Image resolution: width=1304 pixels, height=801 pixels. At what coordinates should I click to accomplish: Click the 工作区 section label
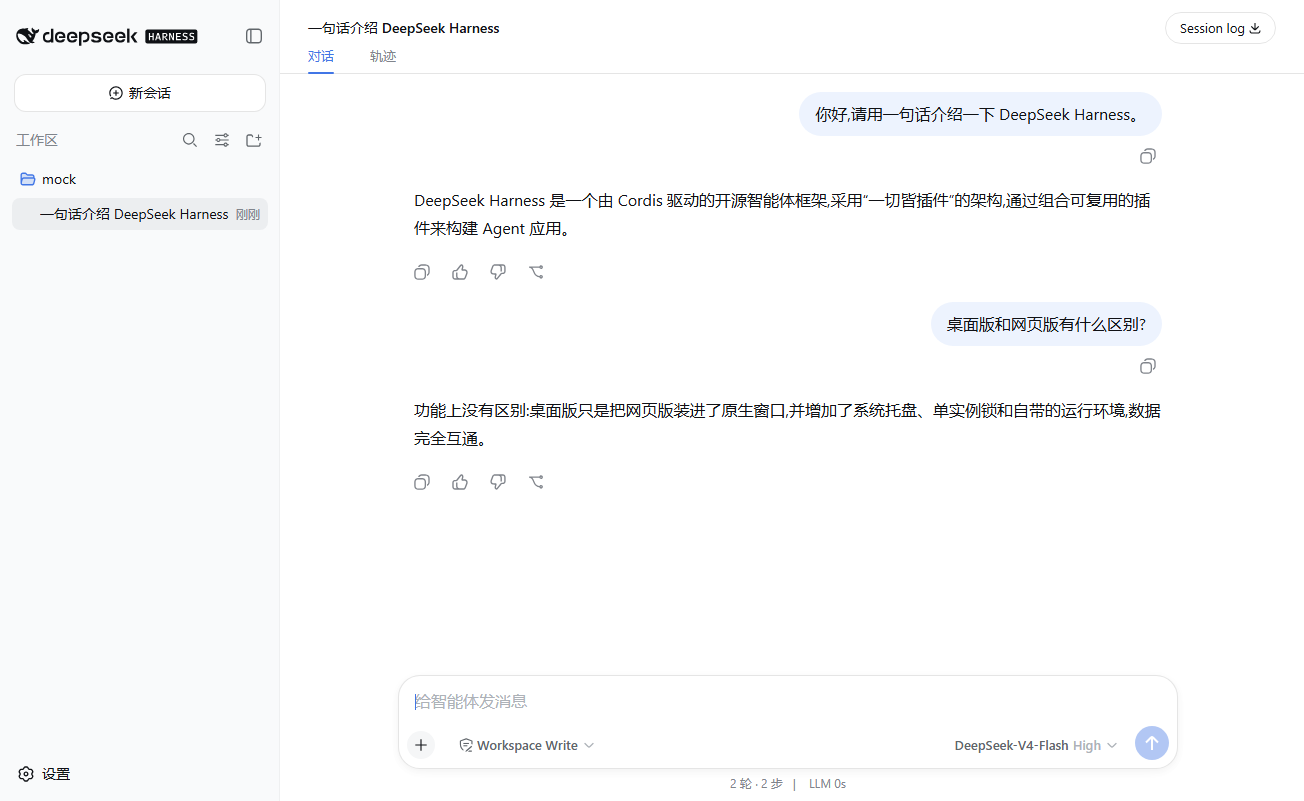click(x=37, y=140)
